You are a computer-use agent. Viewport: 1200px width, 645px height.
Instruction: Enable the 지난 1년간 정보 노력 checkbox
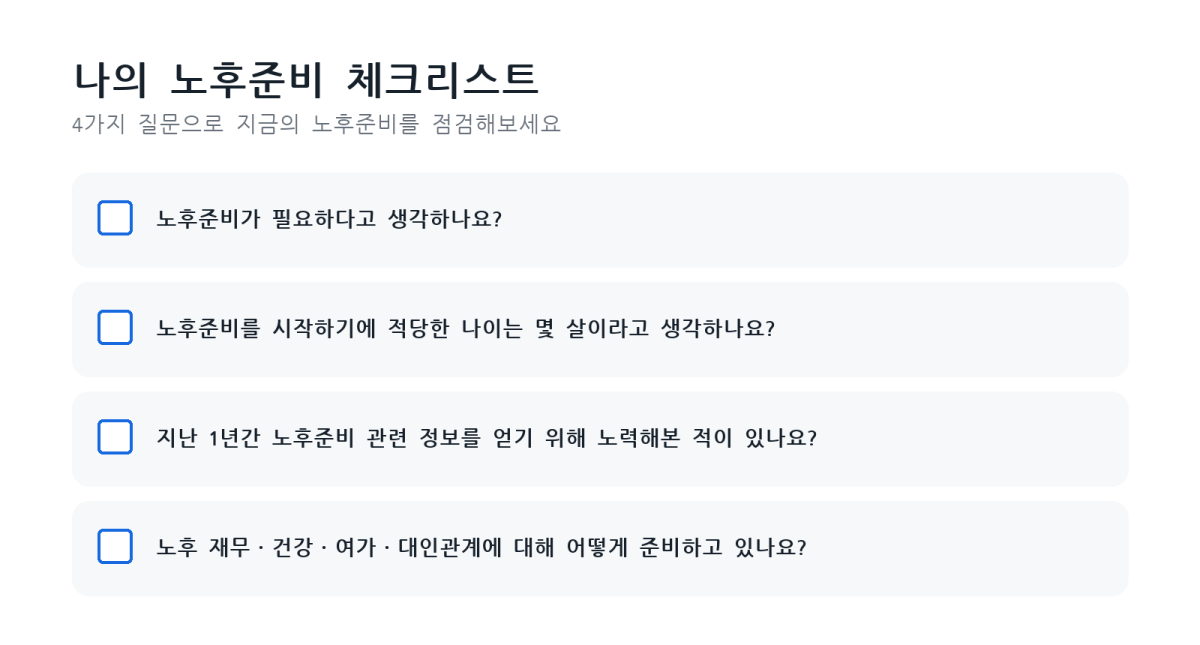115,437
